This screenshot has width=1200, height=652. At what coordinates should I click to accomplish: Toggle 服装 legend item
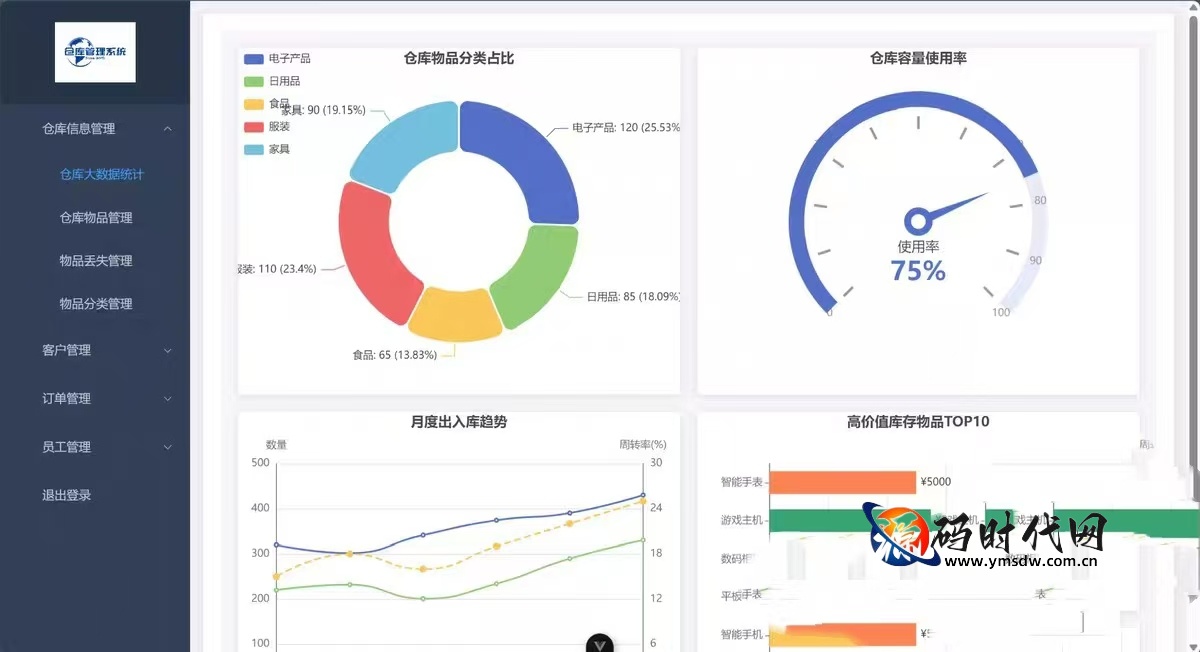267,127
